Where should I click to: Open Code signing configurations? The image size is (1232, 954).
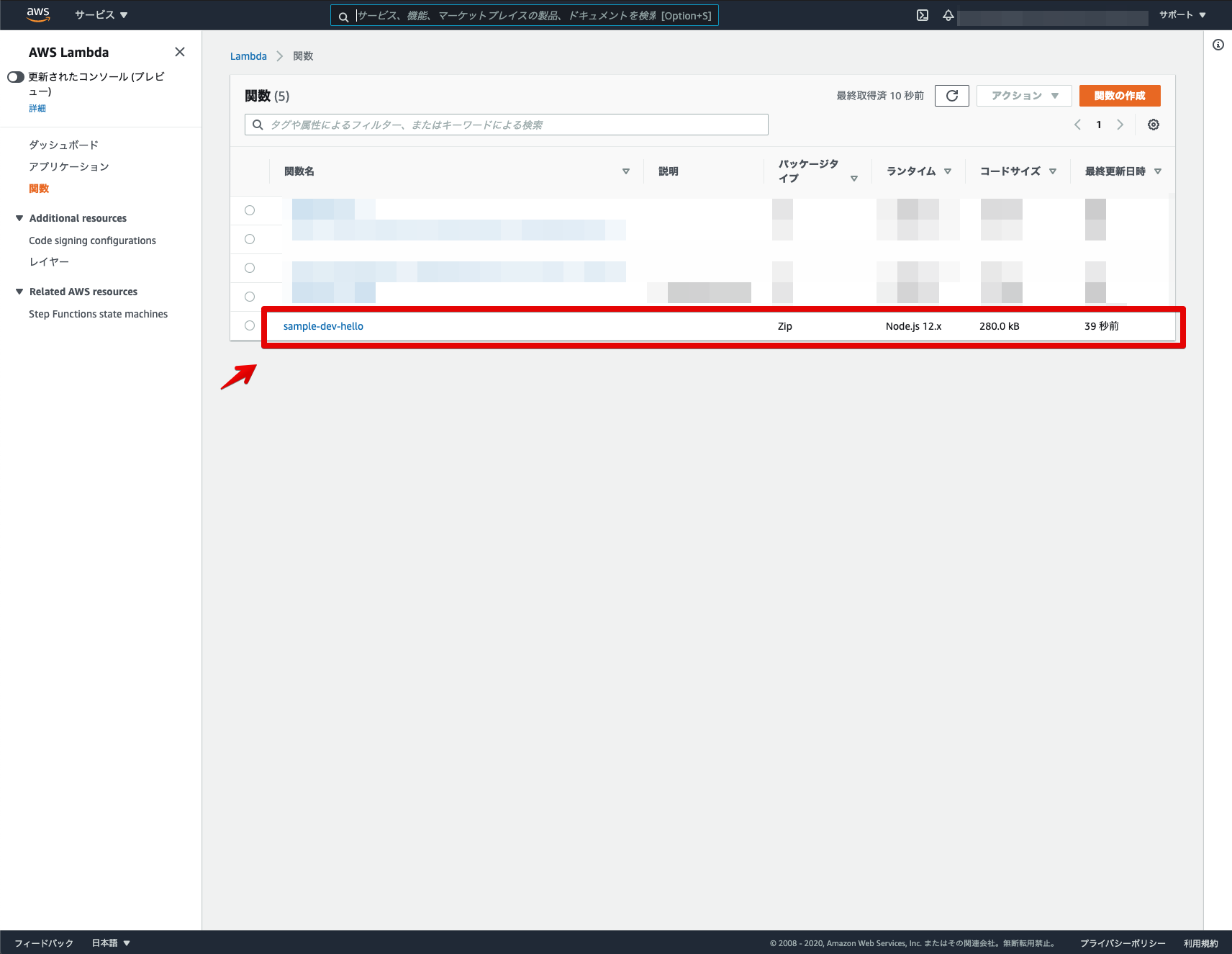(x=92, y=240)
